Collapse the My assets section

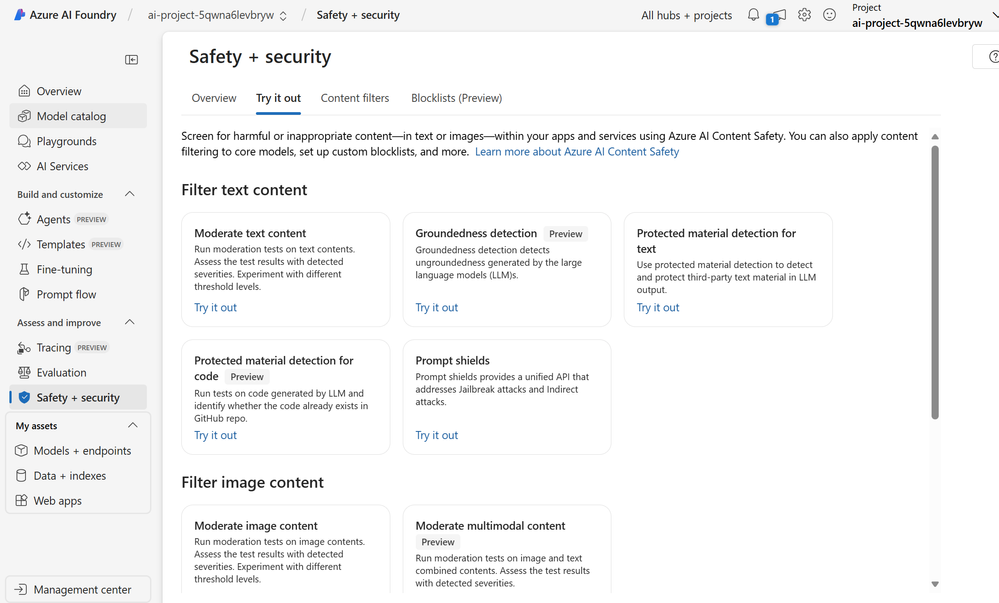click(133, 425)
